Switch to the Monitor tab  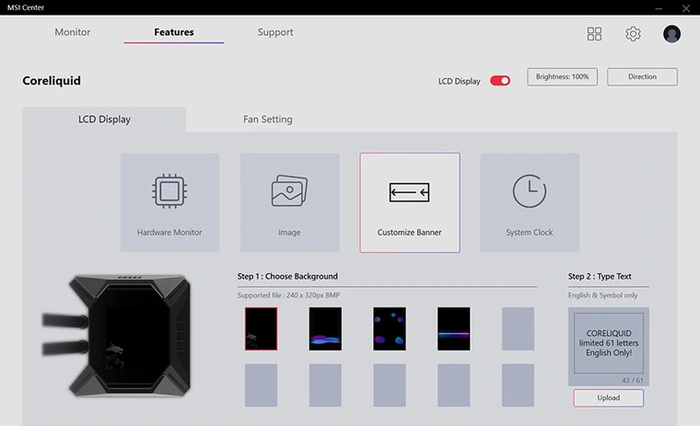pyautogui.click(x=72, y=32)
